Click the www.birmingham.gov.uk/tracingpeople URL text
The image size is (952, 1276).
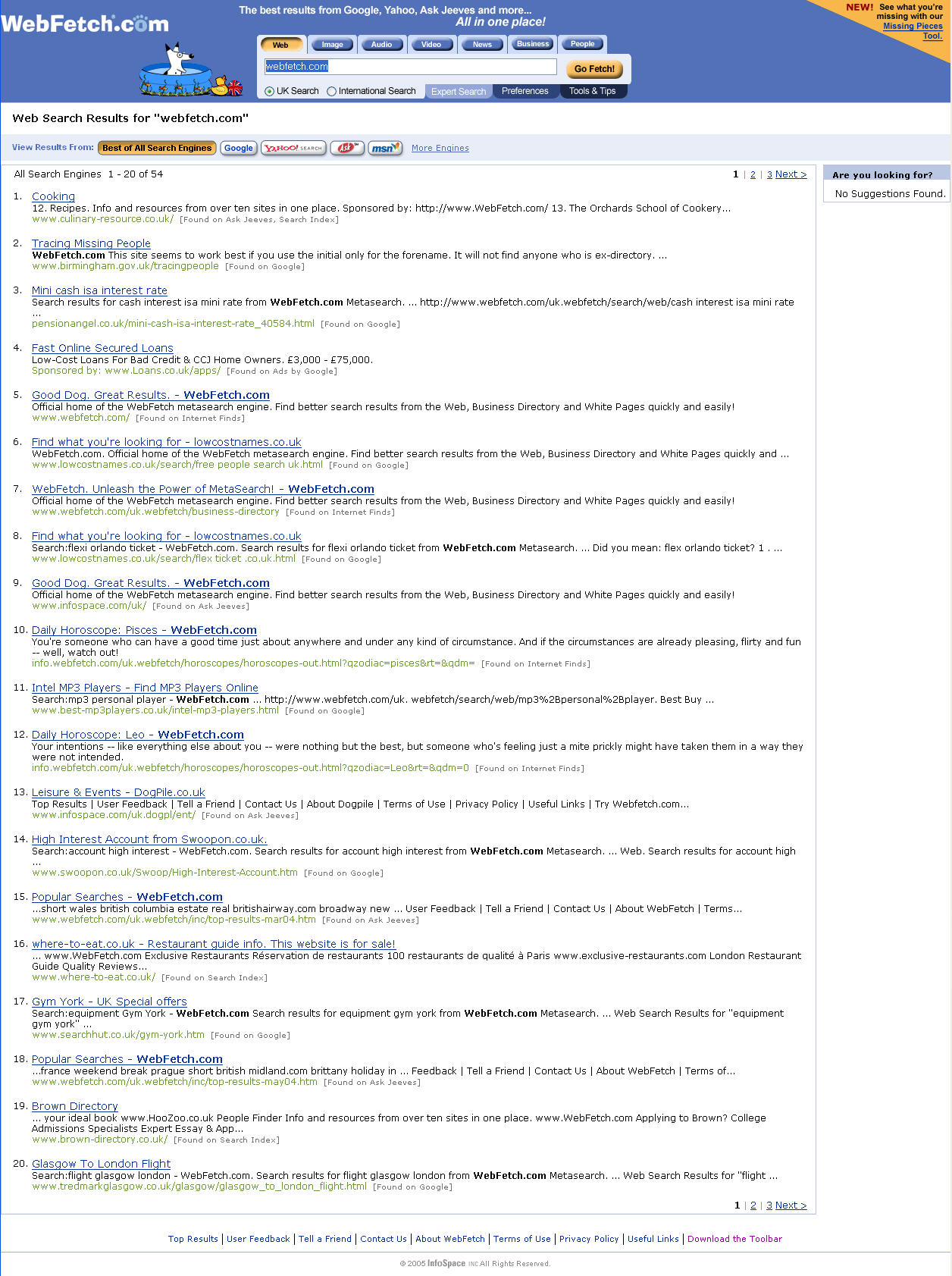tap(125, 266)
